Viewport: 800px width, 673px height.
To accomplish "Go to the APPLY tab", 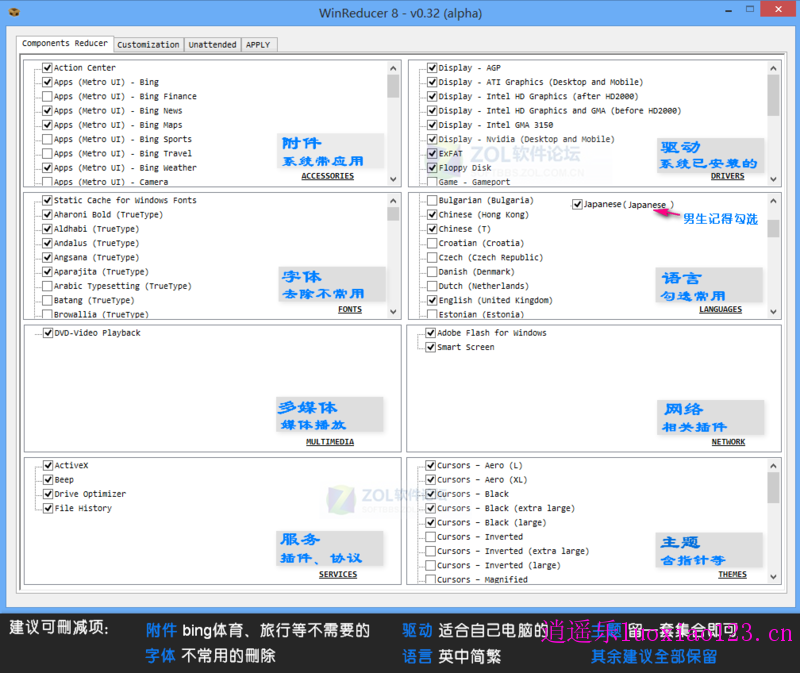I will [258, 44].
